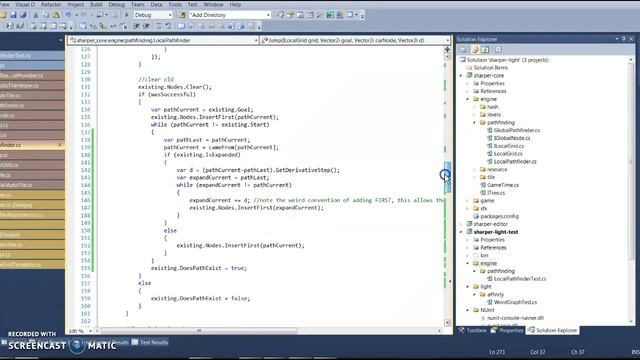Viewport: 640px width, 360px height.
Task: Select LocalPathfinderTest.cs file
Action: click(520, 279)
